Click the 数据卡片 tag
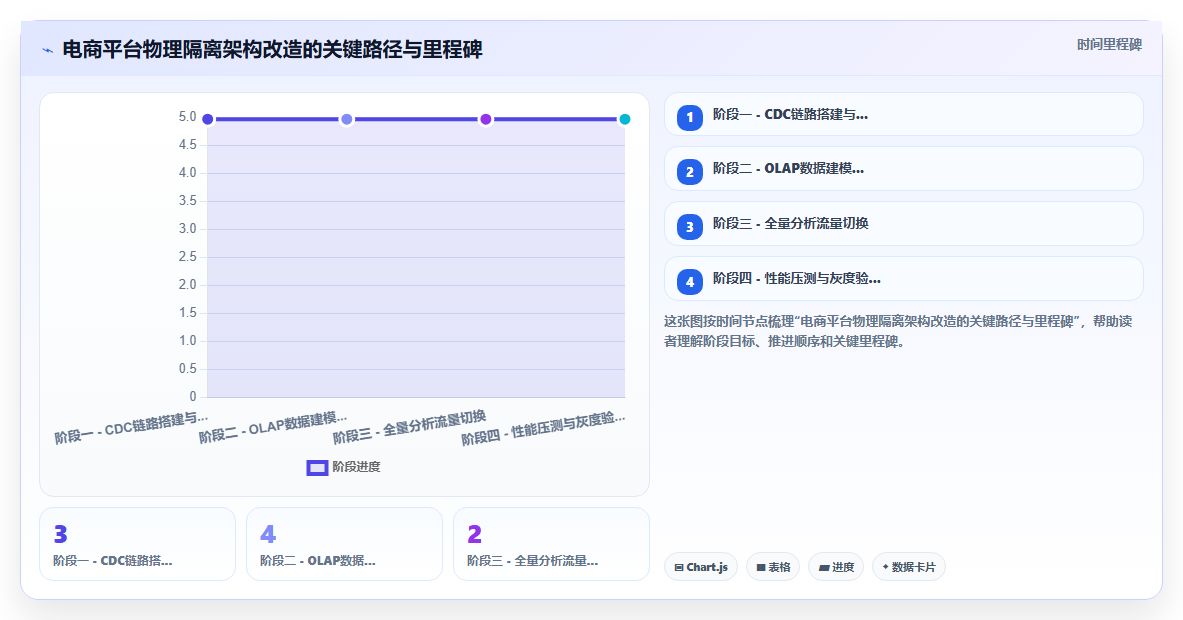This screenshot has width=1183, height=620. 908,567
